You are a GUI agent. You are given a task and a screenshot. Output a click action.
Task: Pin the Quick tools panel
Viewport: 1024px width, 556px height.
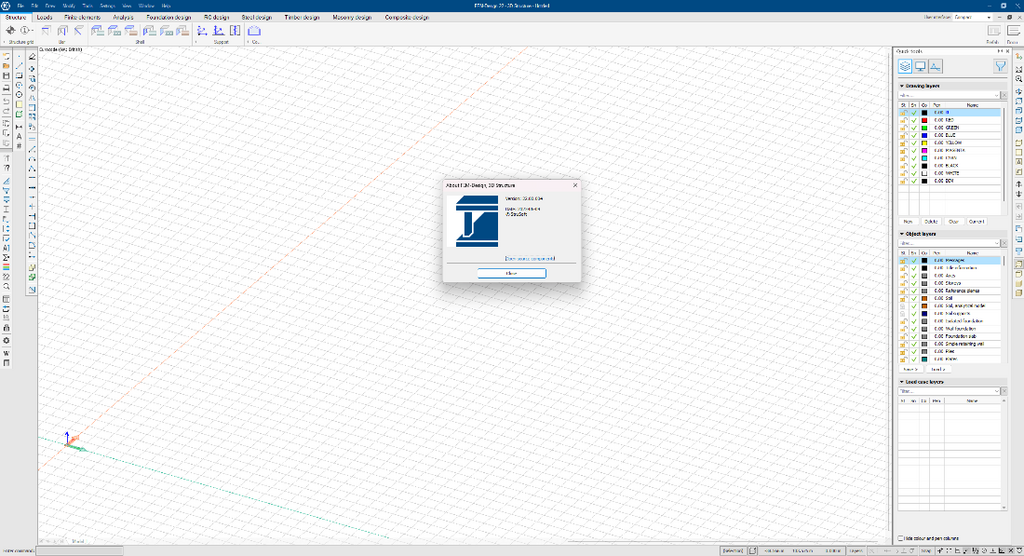pos(999,51)
